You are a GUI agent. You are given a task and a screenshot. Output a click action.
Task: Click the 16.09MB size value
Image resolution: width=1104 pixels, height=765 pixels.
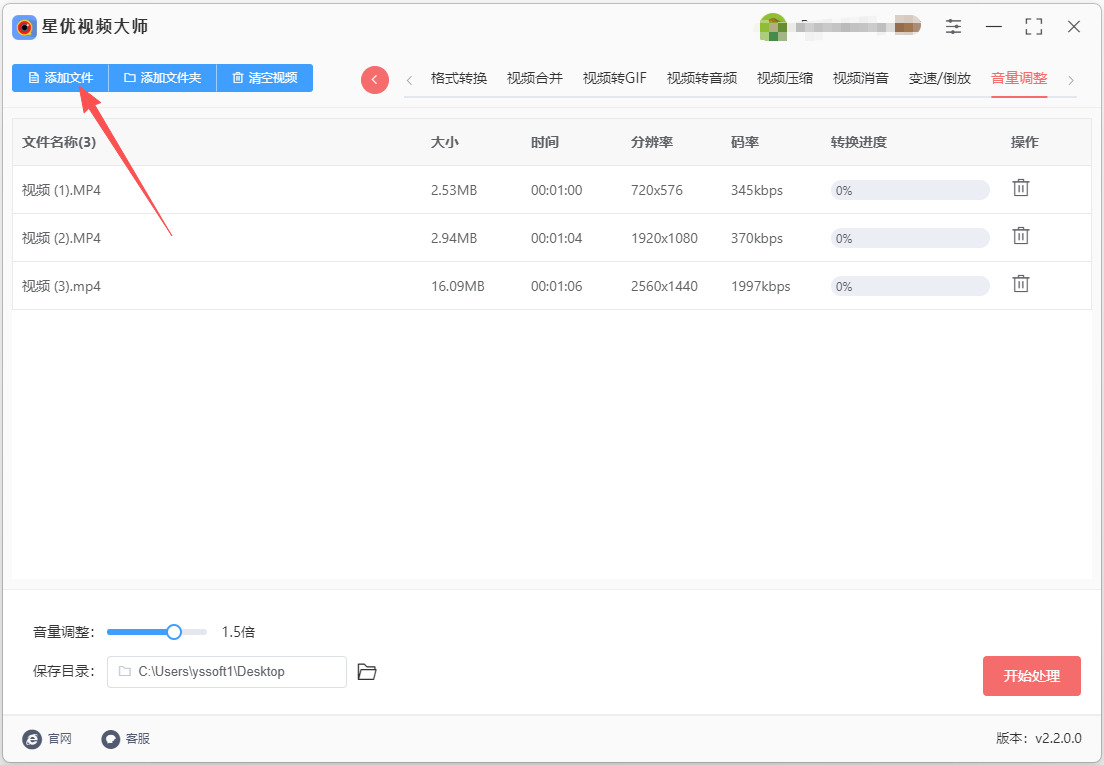pos(458,286)
